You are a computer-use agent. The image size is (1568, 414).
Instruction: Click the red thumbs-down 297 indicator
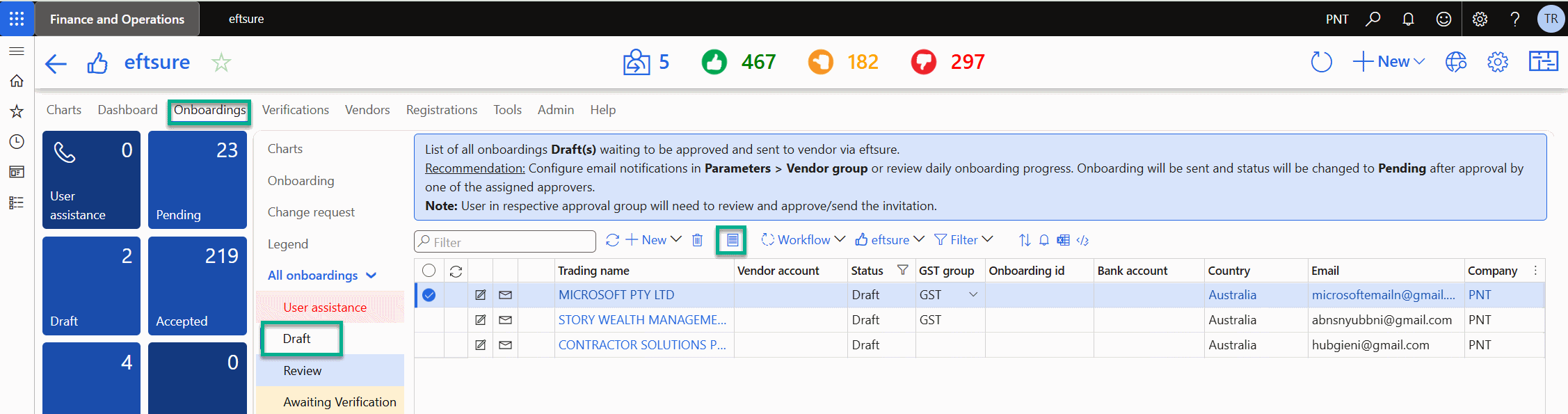(x=947, y=62)
